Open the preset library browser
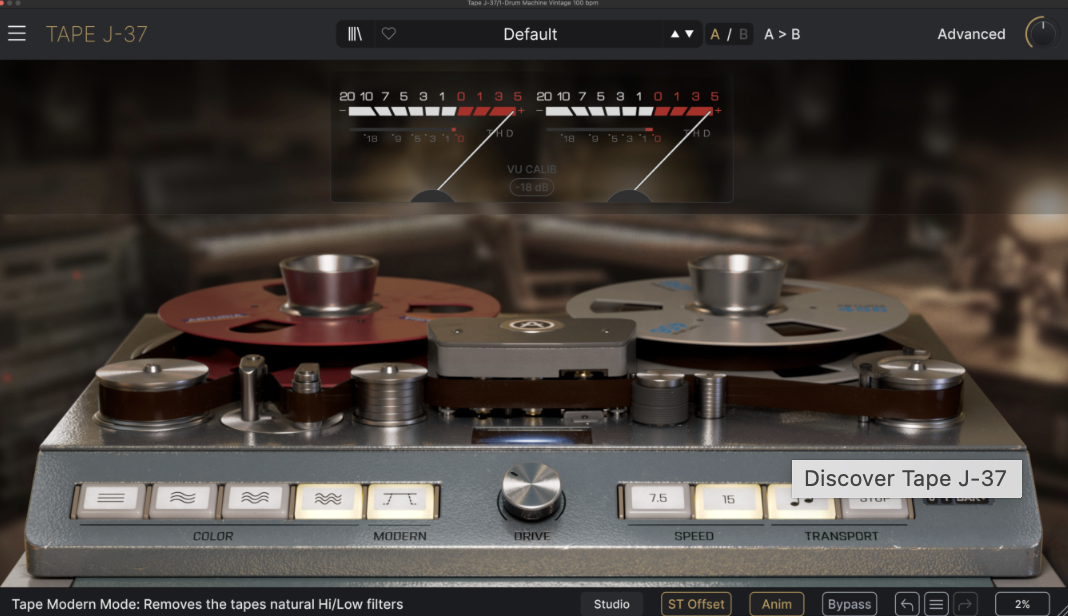Viewport: 1068px width, 616px height. click(x=355, y=34)
